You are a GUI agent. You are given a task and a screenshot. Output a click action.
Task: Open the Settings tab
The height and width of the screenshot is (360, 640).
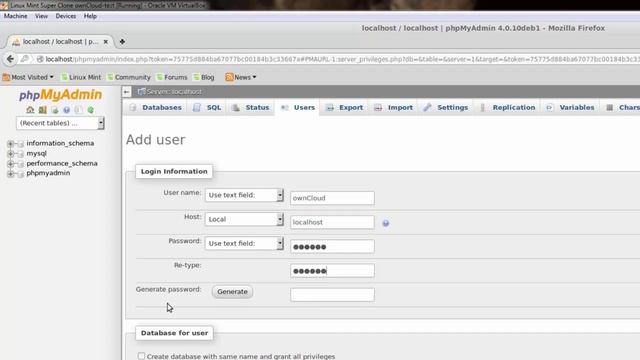(445, 108)
